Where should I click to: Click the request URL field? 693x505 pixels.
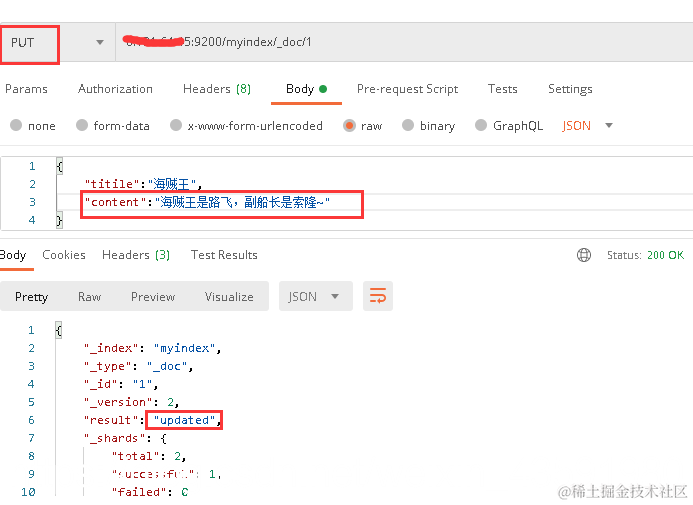point(404,42)
